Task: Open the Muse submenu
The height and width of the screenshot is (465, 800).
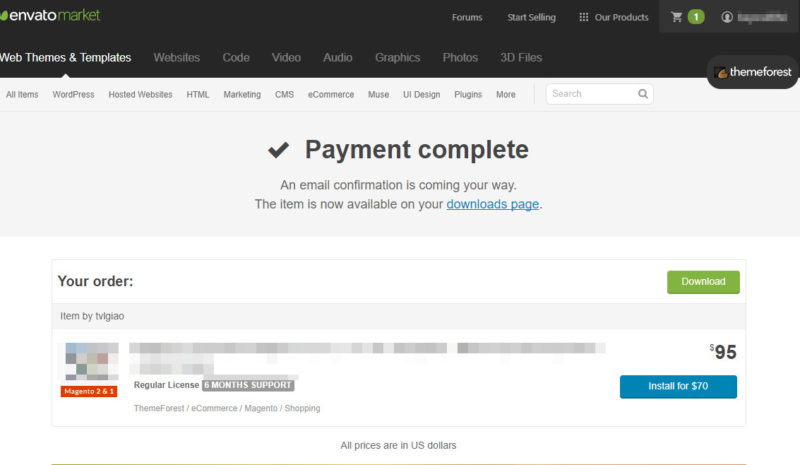Action: point(379,94)
